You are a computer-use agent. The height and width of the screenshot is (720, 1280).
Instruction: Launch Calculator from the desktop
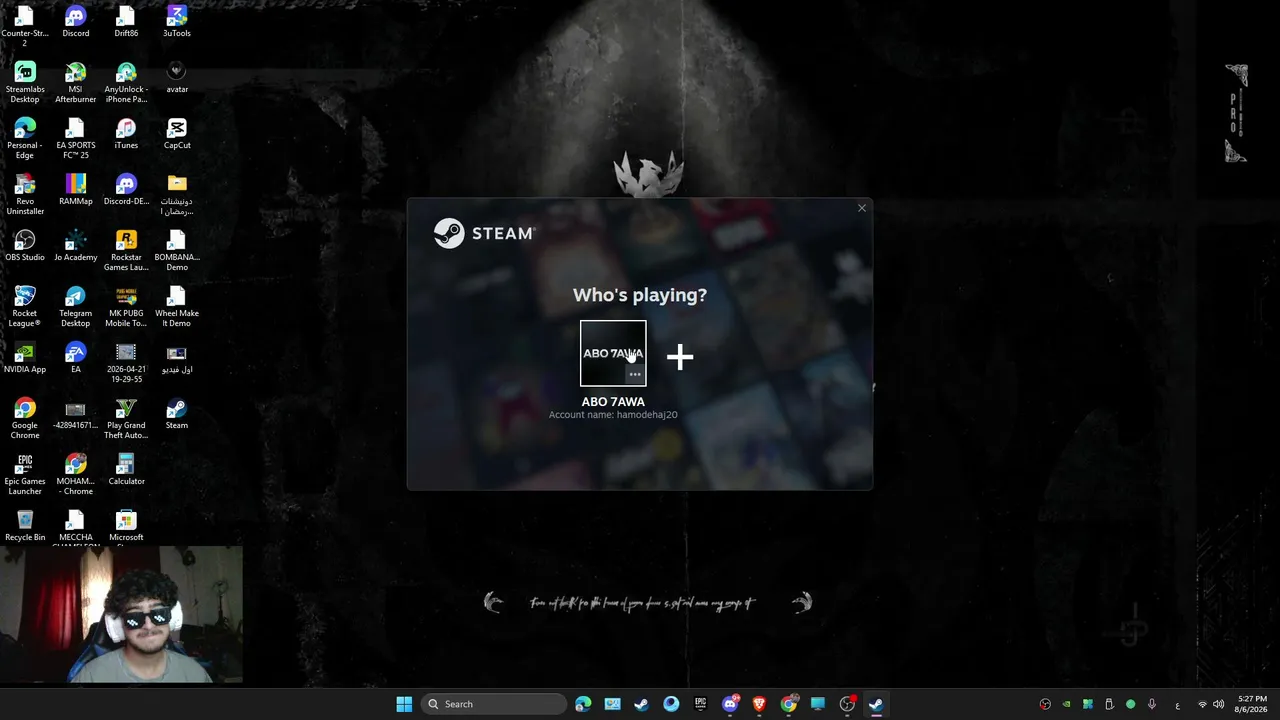pos(126,470)
